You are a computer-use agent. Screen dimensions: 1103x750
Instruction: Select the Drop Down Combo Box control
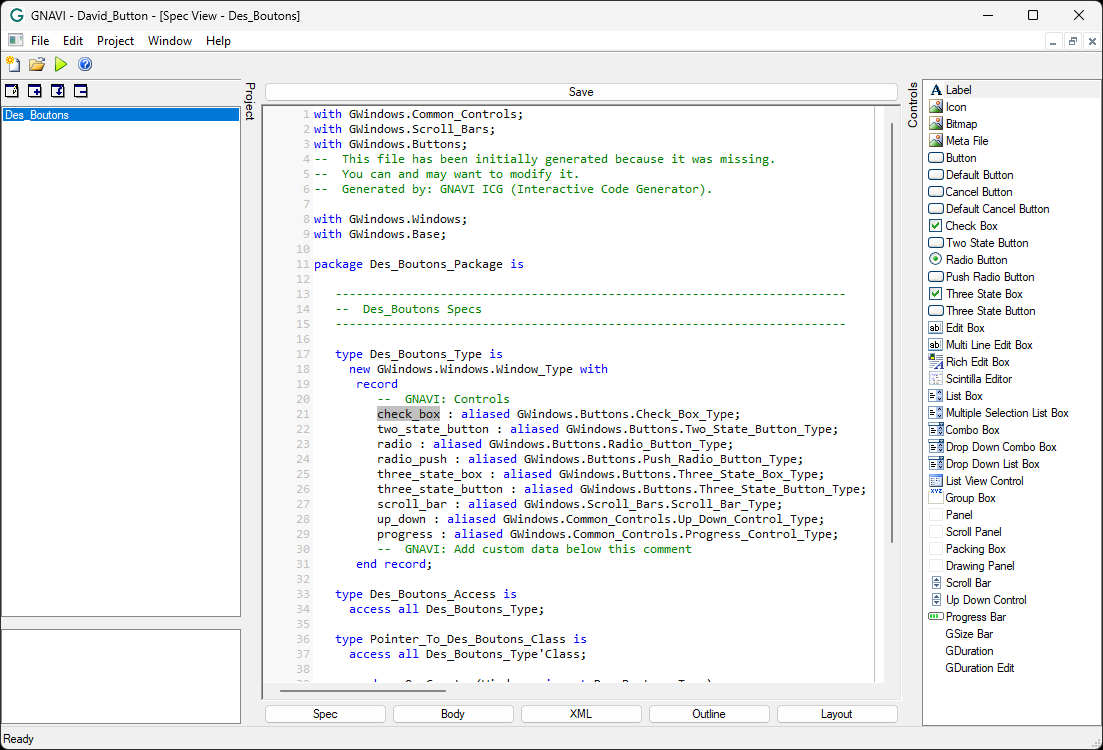pyautogui.click(x=1000, y=447)
